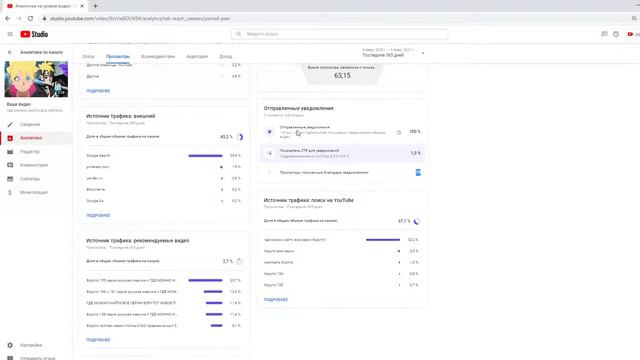
Task: Click browser back arrow button
Action: [x=8, y=18]
